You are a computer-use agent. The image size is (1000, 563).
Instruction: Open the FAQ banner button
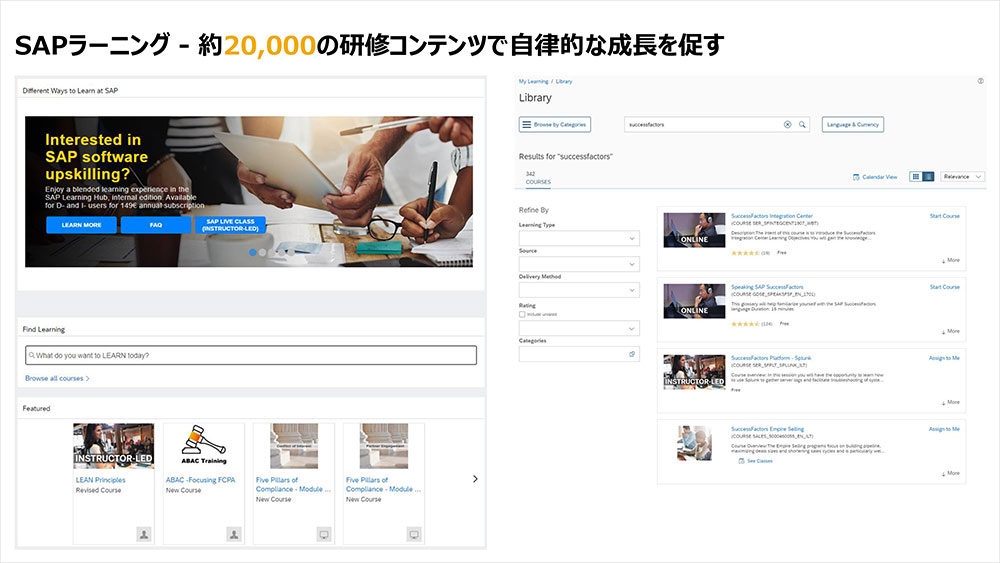click(156, 225)
